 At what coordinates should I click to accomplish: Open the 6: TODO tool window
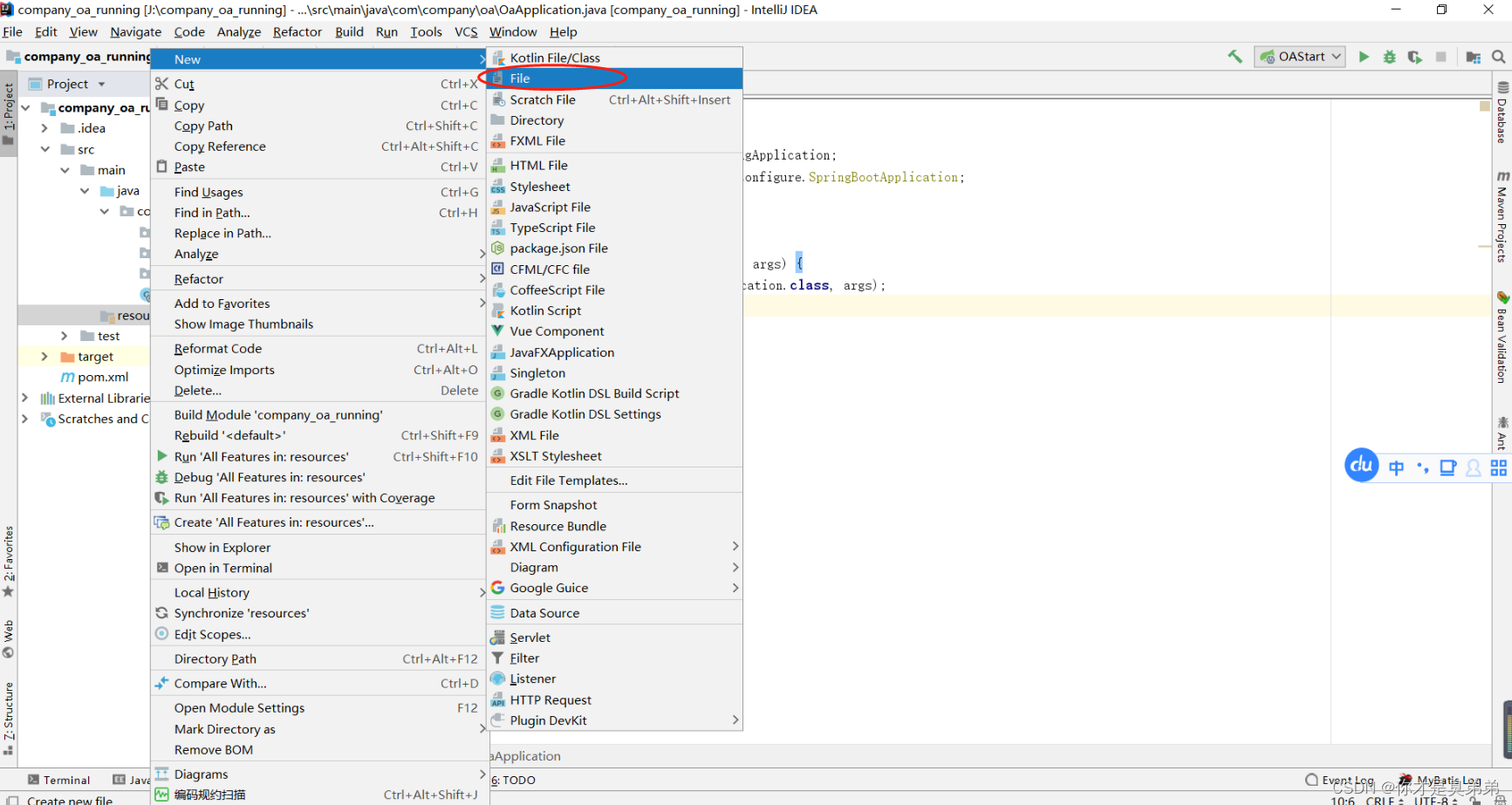[x=514, y=780]
